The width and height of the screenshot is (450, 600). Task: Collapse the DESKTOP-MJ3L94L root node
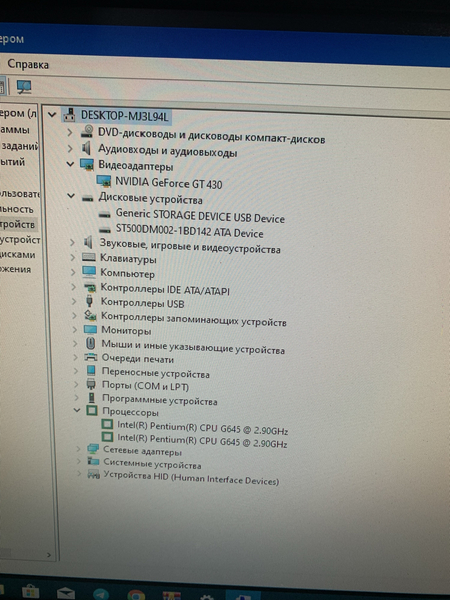[x=52, y=114]
